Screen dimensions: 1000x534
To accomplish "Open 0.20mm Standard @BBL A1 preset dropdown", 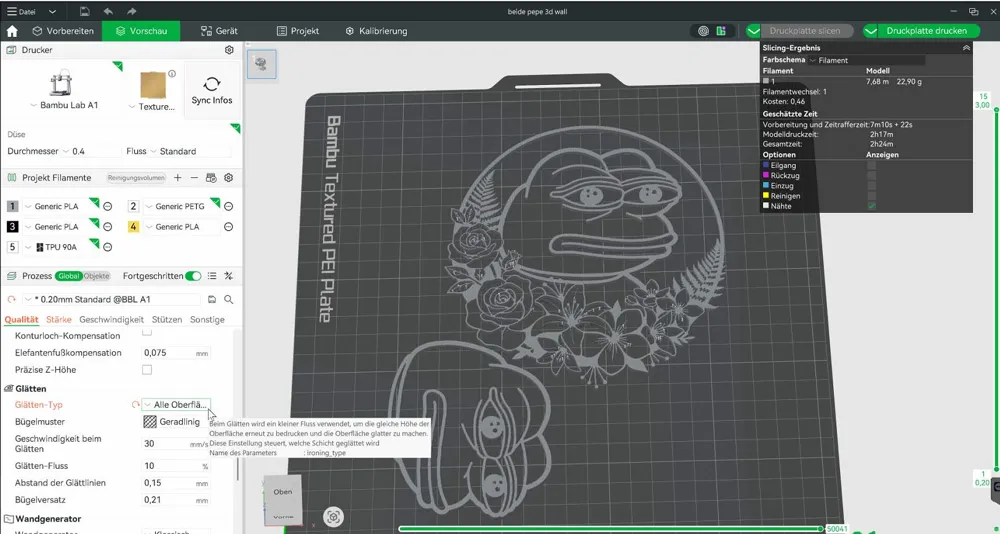I will pos(28,299).
